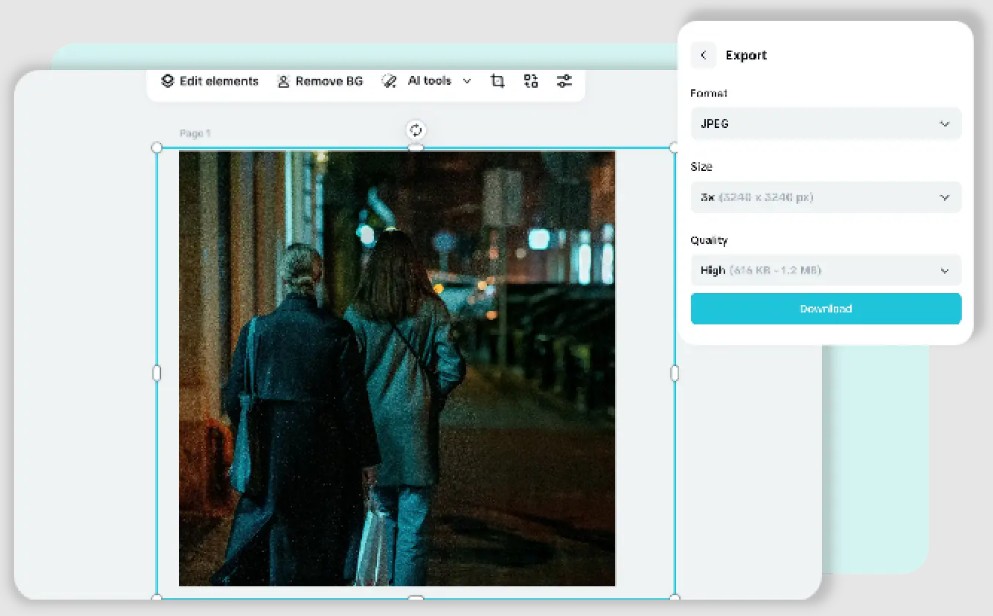Click the night street photo on canvas
The height and width of the screenshot is (616, 993).
397,368
